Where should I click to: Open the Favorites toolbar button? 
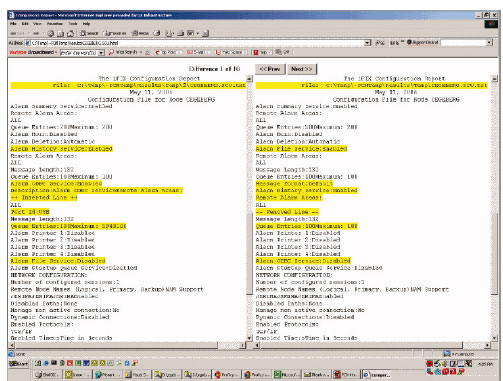tap(115, 33)
